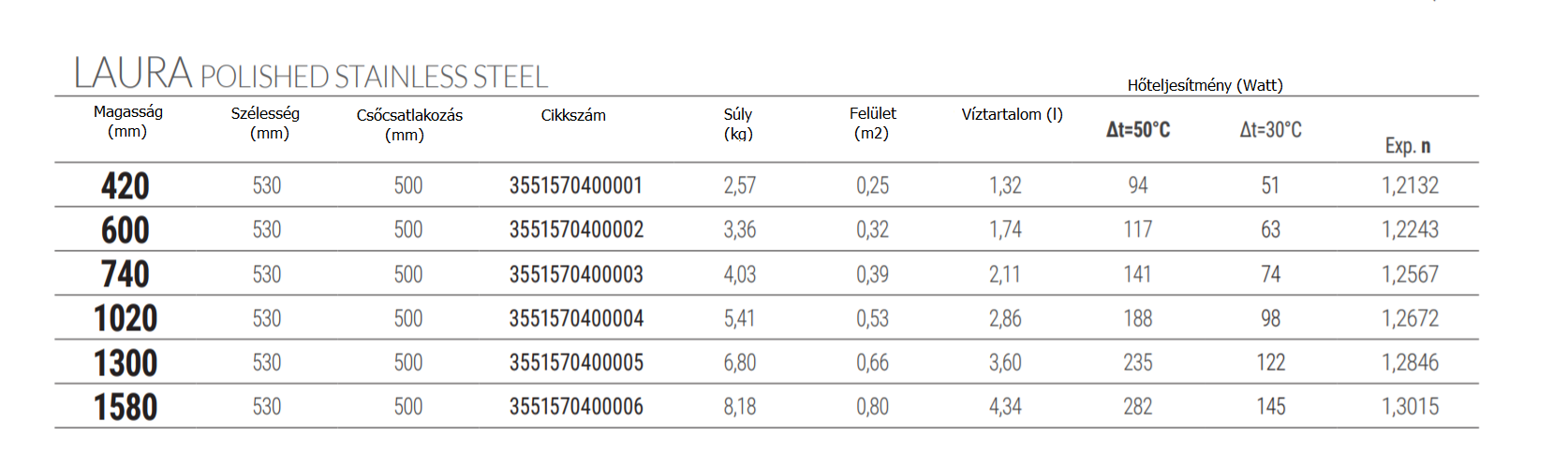The height and width of the screenshot is (451, 1568).
Task: Click the Cikkszám column header
Action: pos(573,115)
